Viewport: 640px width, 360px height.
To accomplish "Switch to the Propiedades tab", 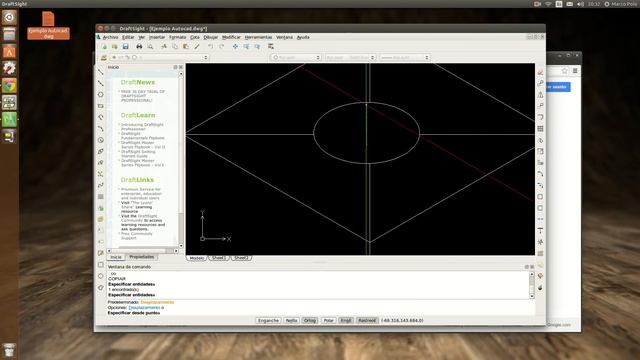I will point(142,257).
